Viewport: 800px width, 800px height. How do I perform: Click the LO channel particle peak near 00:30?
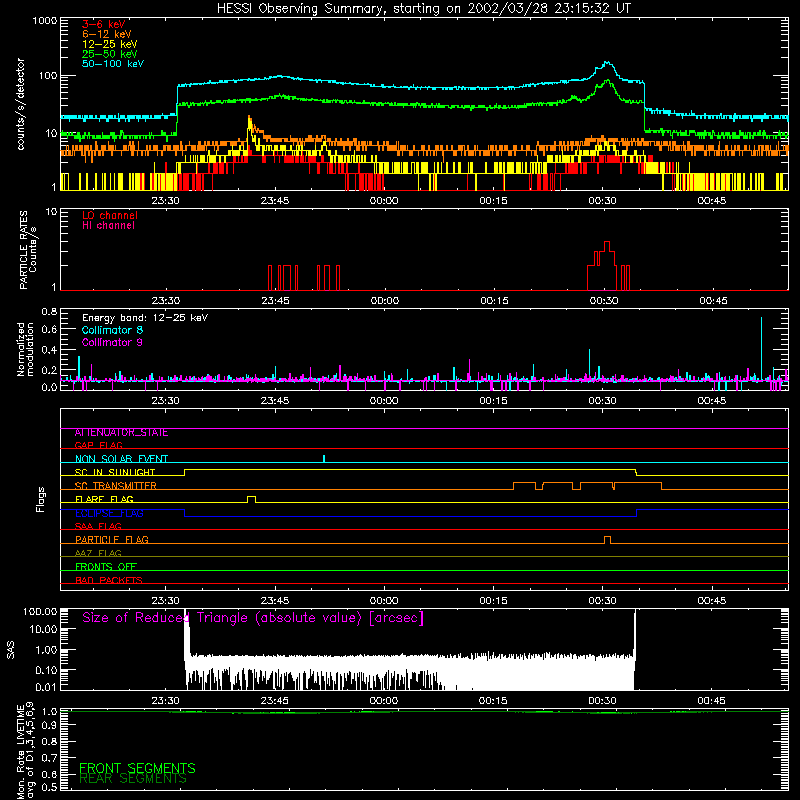click(x=607, y=245)
